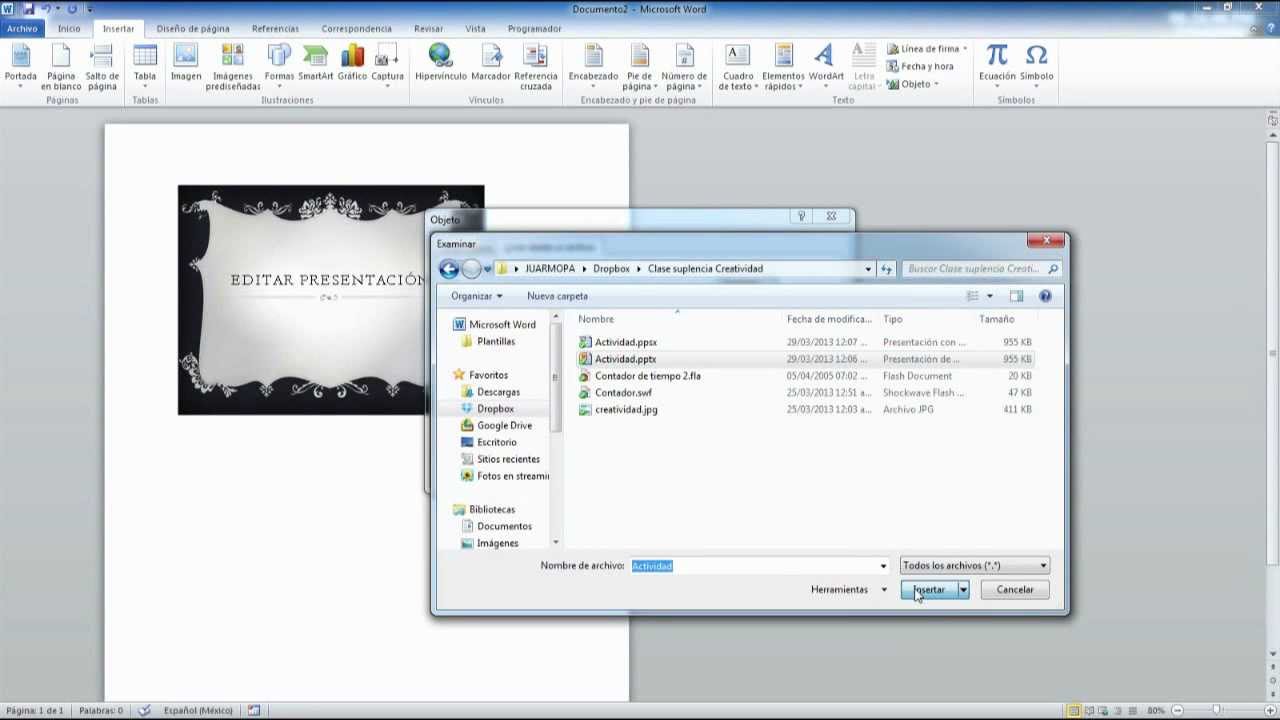Expand the Objeto dropdown in ribbon

pyautogui.click(x=936, y=84)
